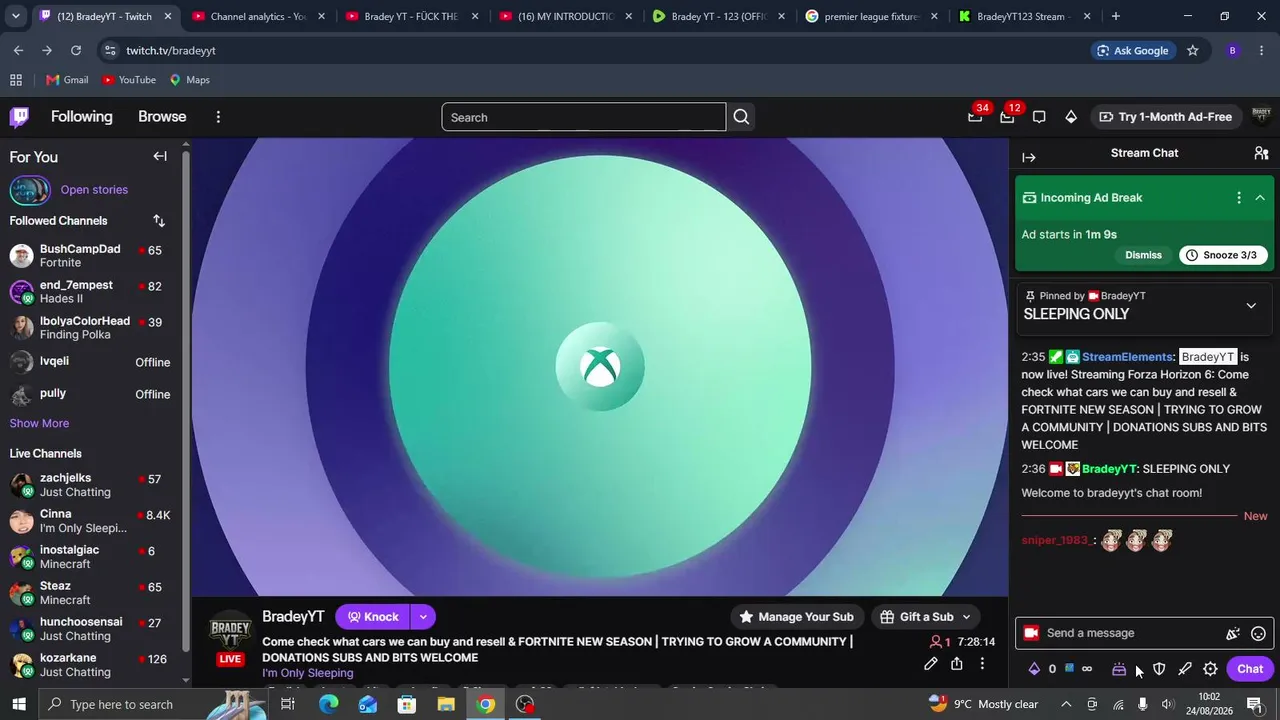1280x720 pixels.
Task: Bookmark this page with the star icon
Action: tap(1192, 51)
